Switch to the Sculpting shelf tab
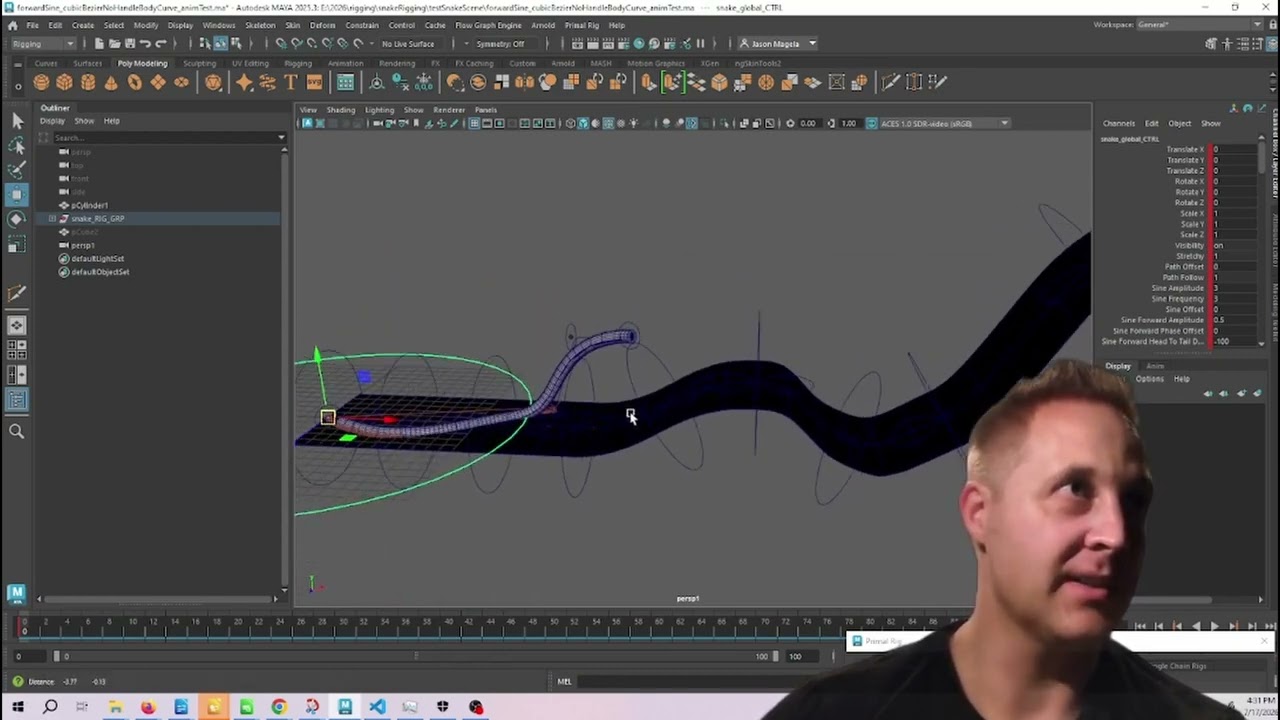 (x=199, y=63)
